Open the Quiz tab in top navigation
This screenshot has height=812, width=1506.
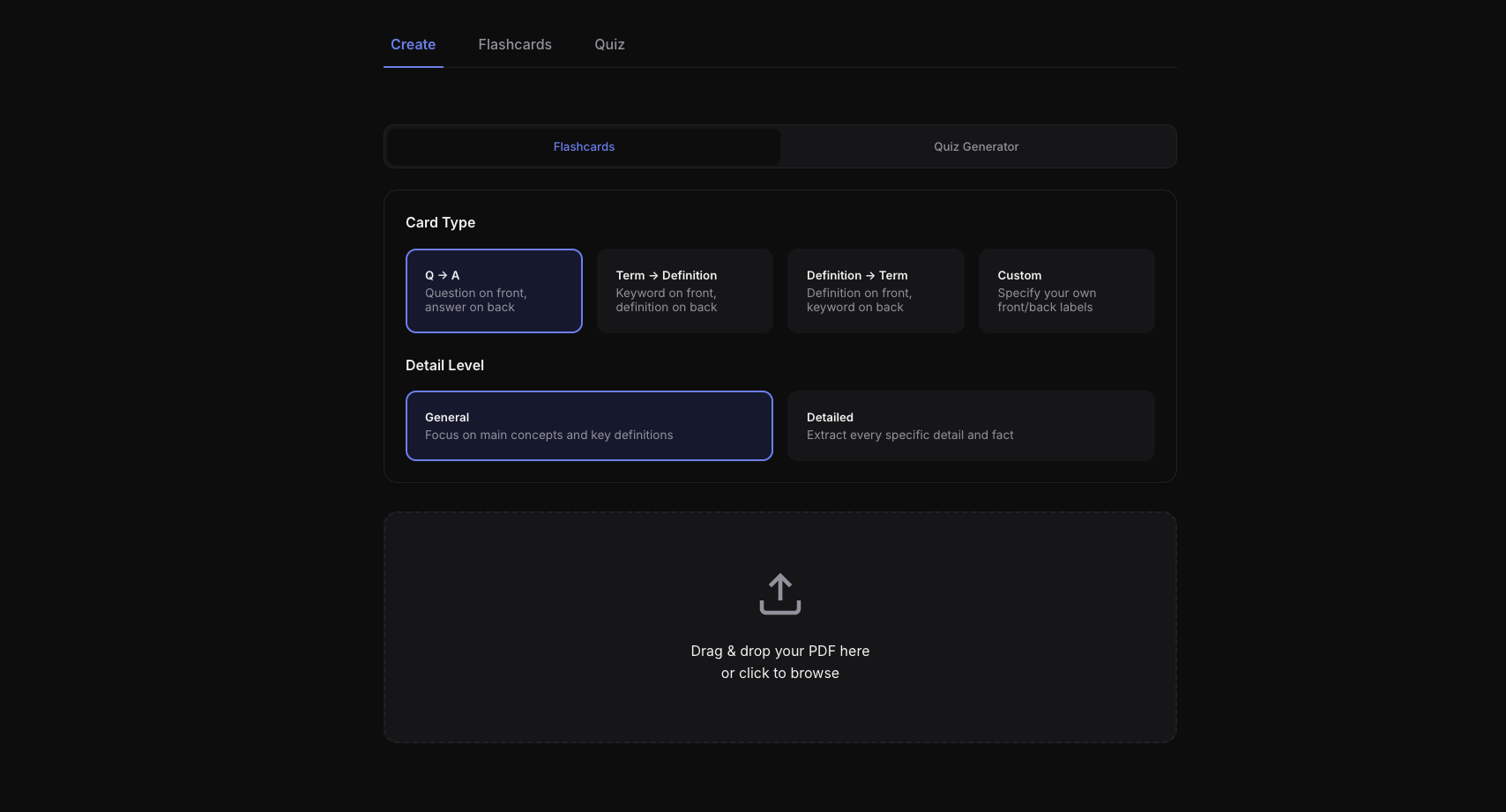coord(609,44)
